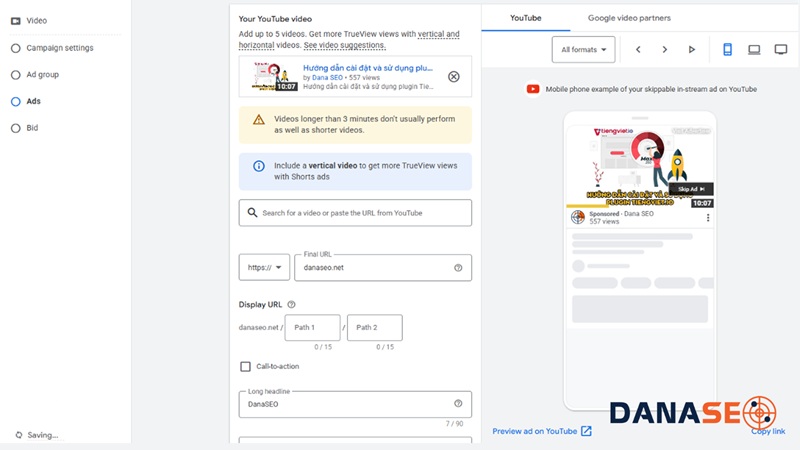Go to Bid section
800x450 pixels.
(x=32, y=128)
